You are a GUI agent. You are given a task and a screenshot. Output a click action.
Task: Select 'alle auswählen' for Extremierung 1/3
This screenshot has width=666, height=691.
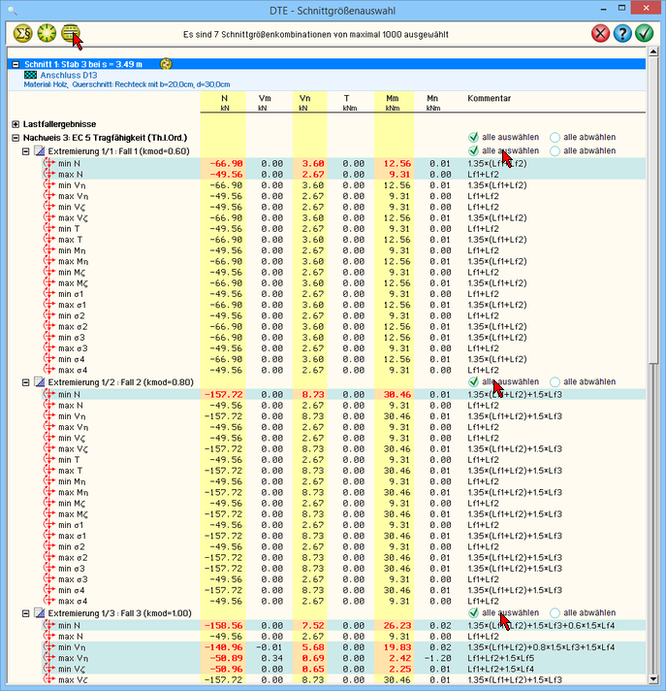click(472, 613)
